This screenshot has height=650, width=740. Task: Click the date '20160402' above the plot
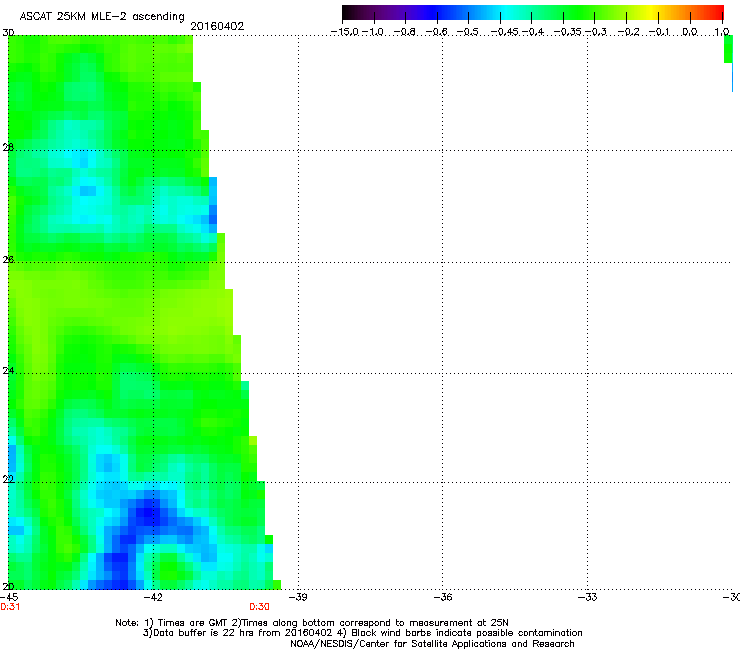[x=217, y=26]
